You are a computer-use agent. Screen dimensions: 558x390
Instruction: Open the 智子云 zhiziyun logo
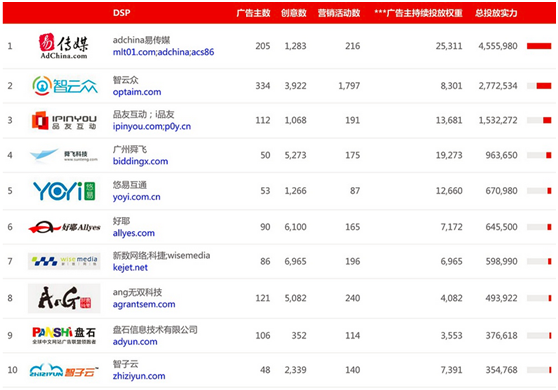[64, 370]
